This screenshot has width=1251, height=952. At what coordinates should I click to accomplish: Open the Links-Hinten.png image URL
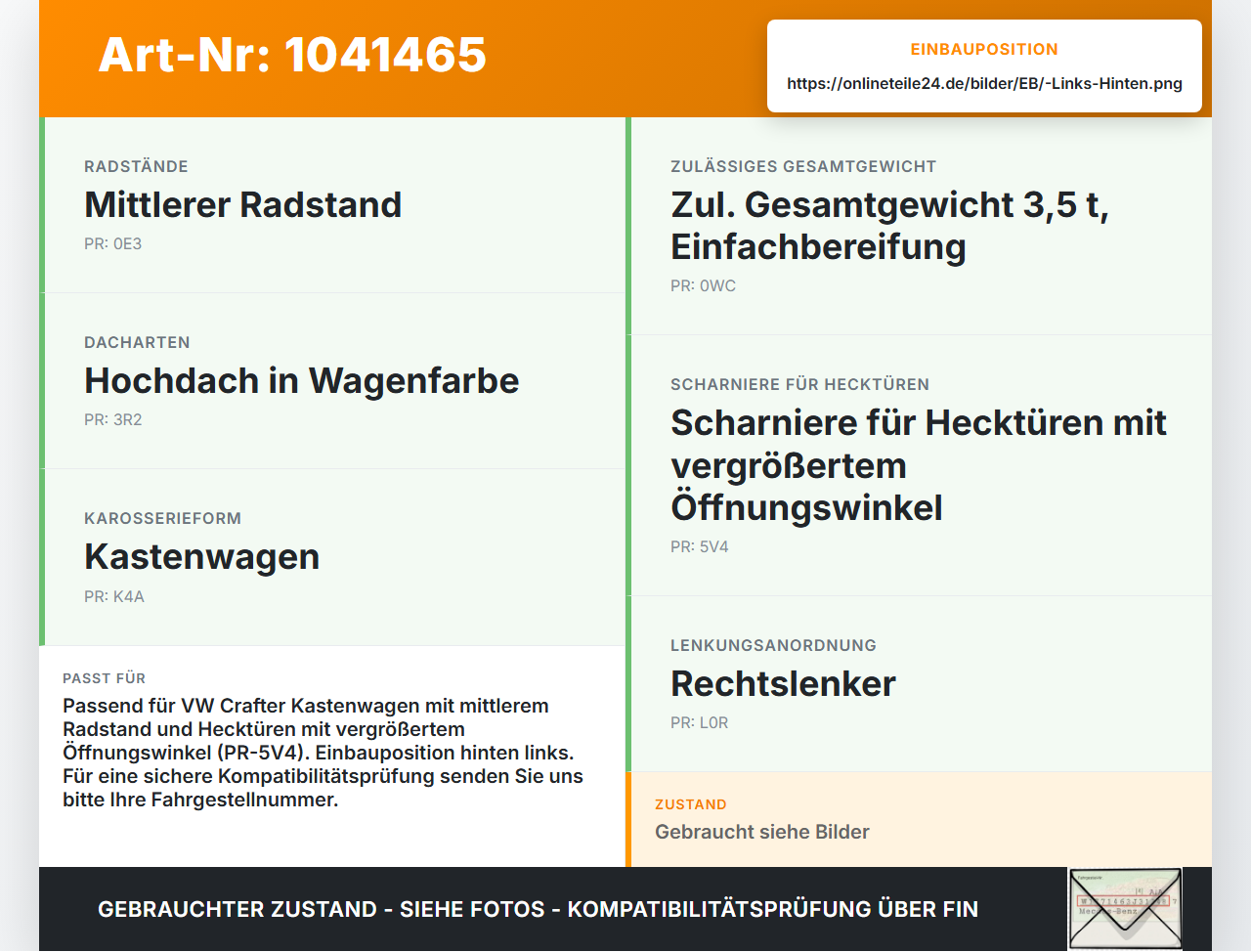tap(984, 83)
